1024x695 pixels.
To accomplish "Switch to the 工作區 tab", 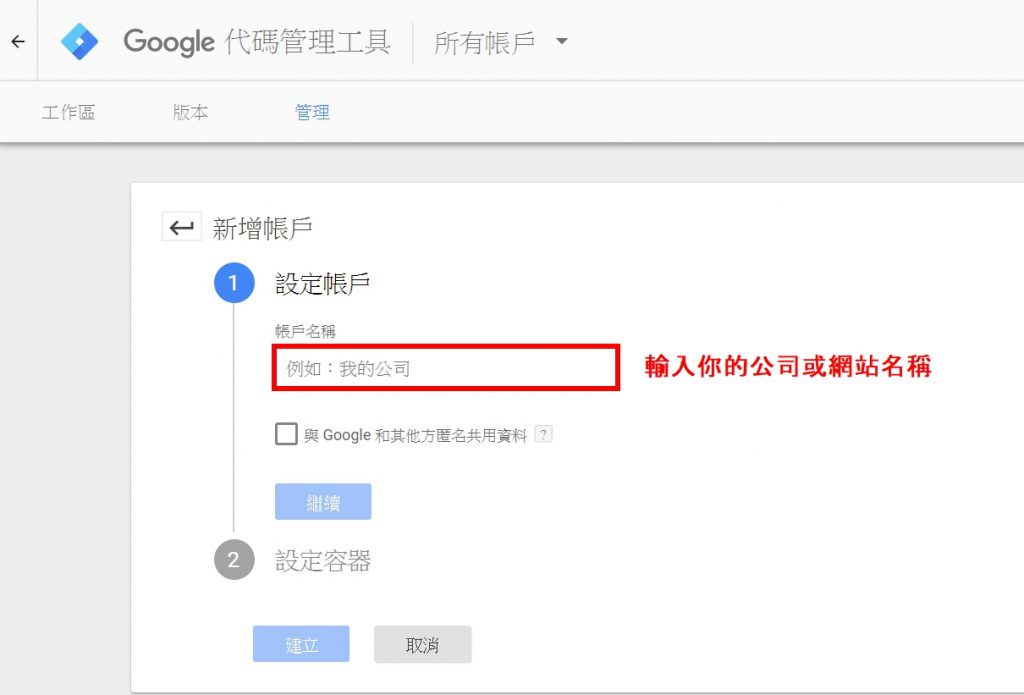I will point(69,112).
